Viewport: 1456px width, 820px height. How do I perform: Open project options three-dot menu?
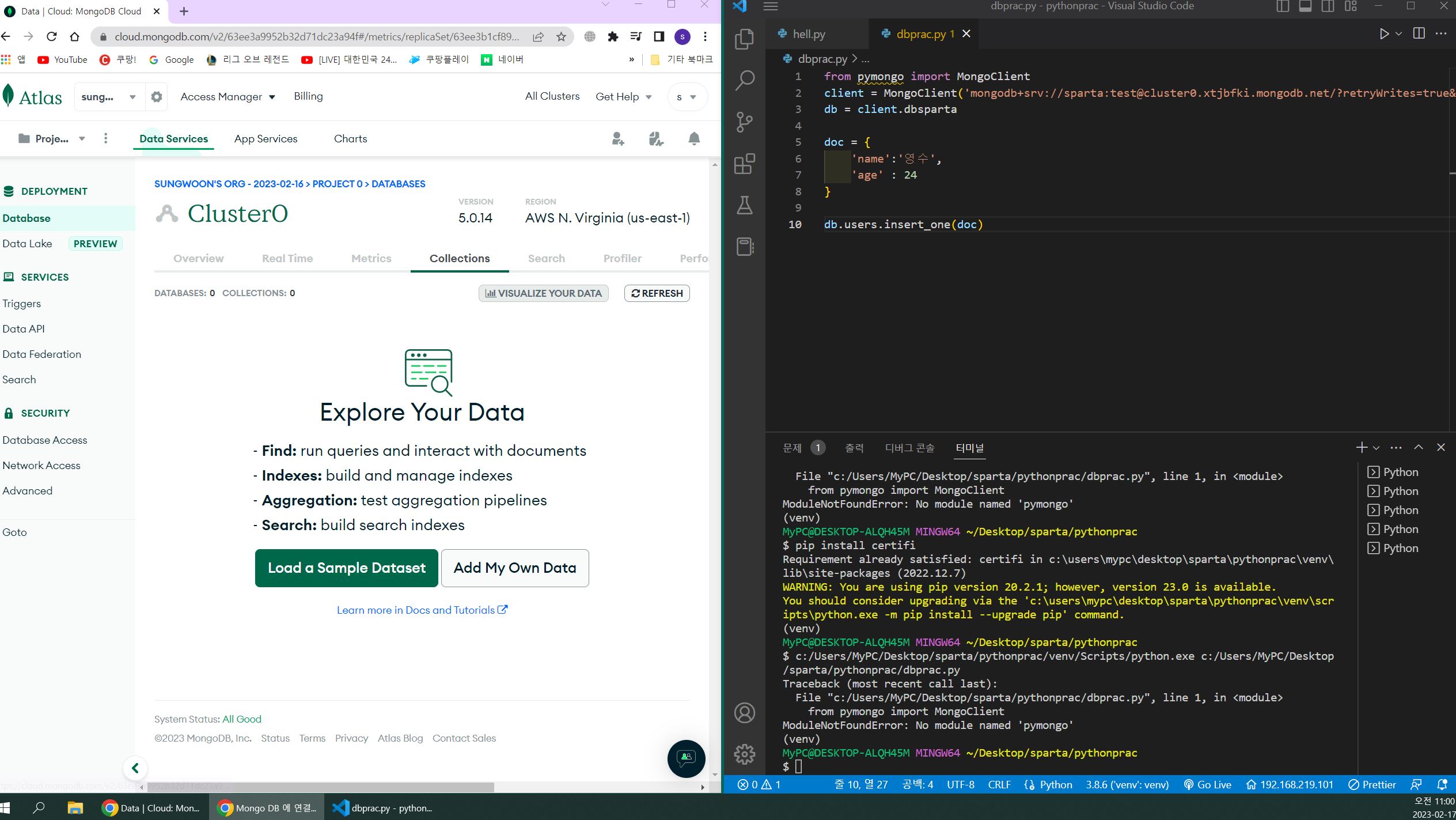105,138
